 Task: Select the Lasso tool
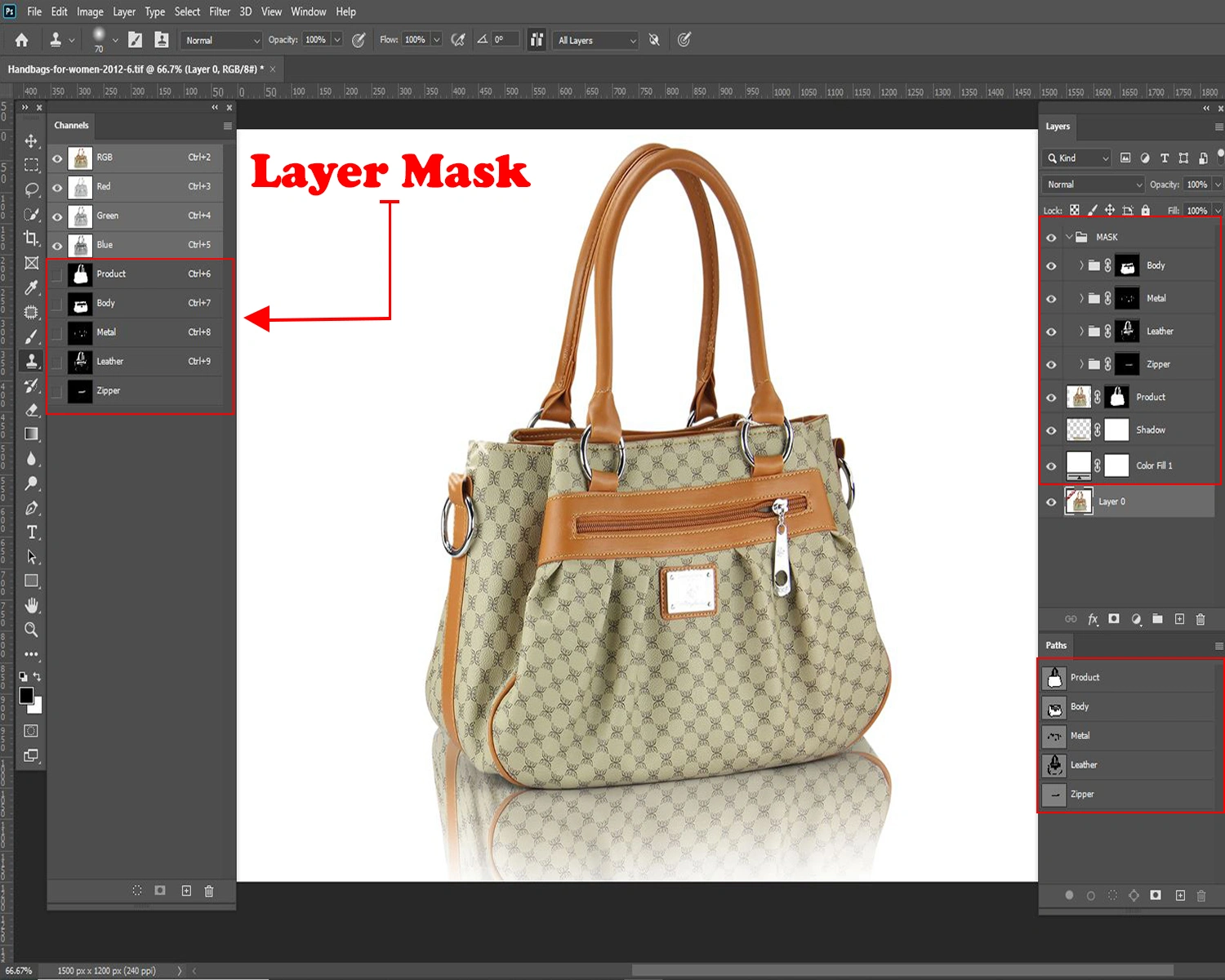coord(31,189)
